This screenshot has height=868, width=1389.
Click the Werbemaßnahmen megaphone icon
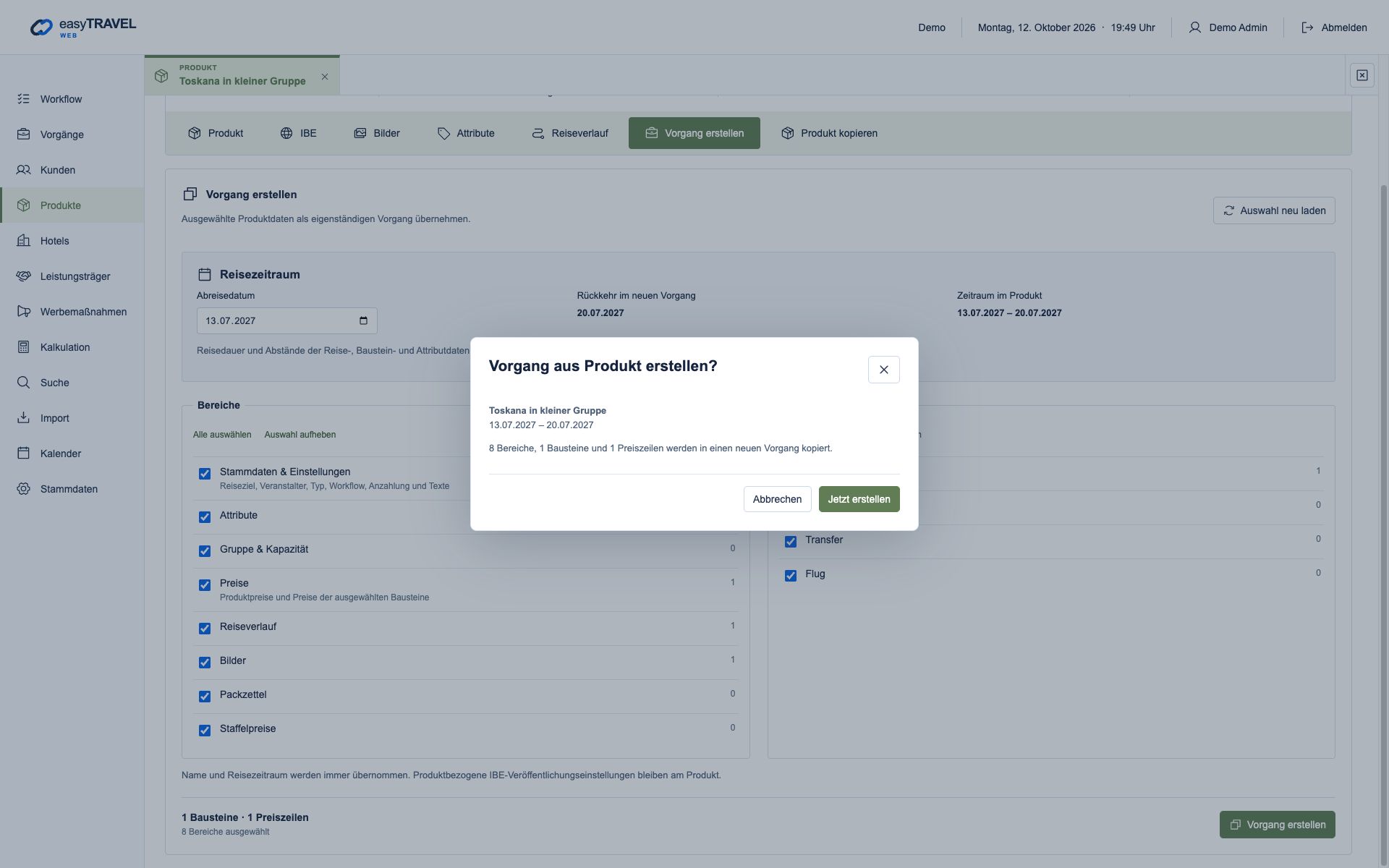(x=23, y=312)
